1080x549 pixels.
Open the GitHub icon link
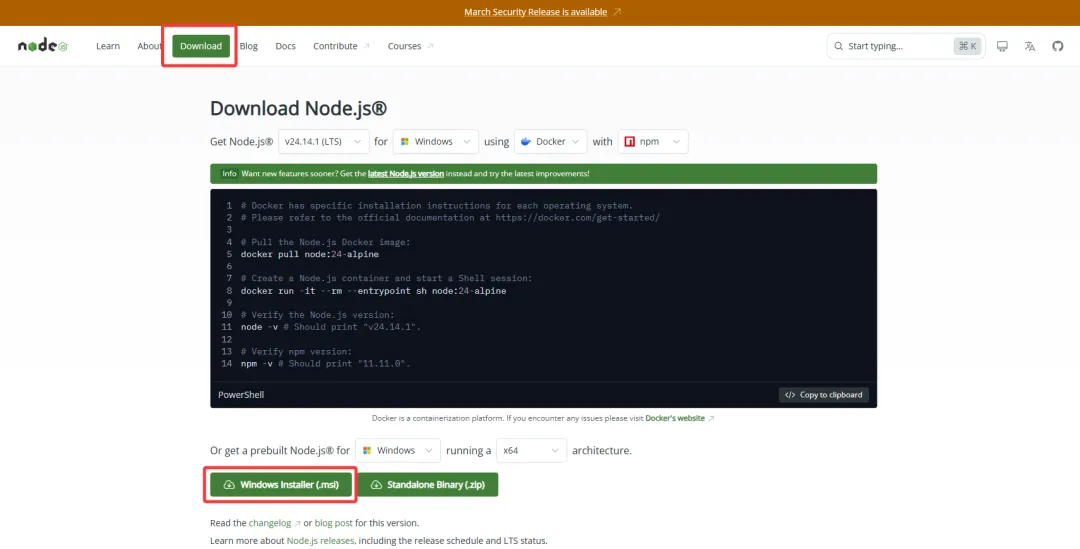point(1057,46)
